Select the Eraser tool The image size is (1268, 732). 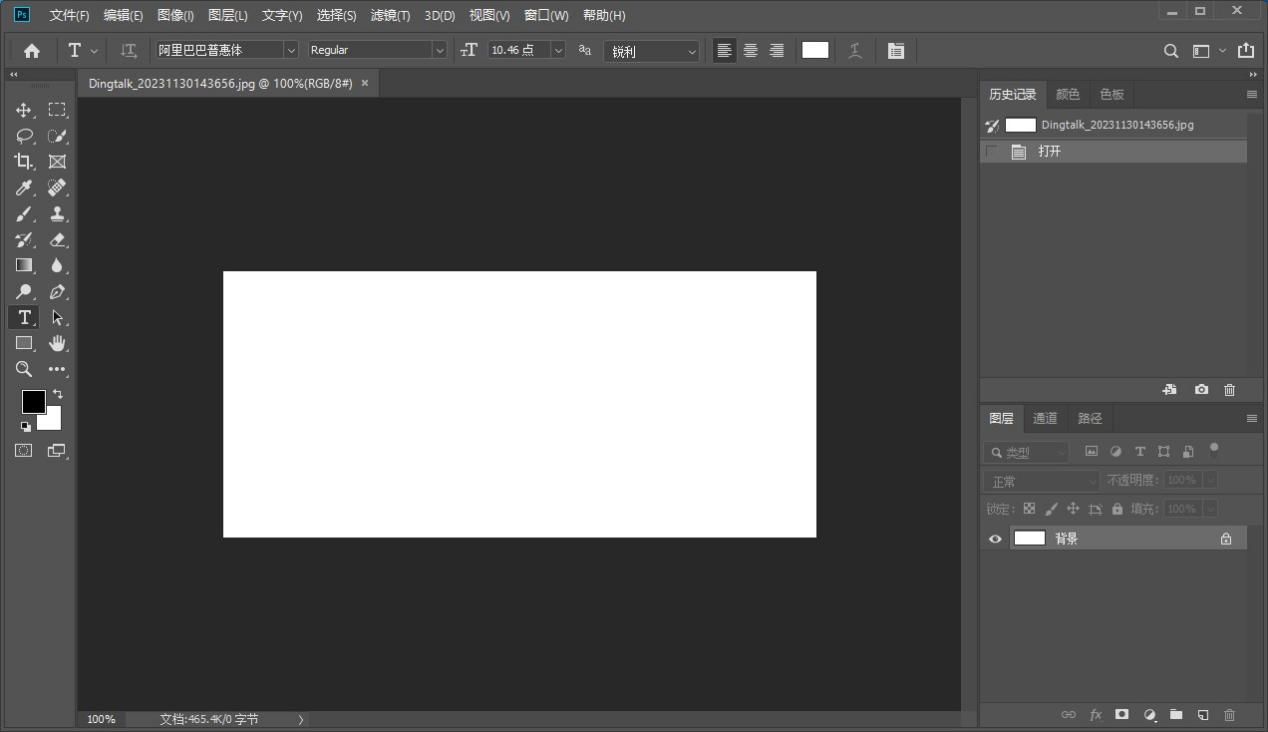point(57,240)
